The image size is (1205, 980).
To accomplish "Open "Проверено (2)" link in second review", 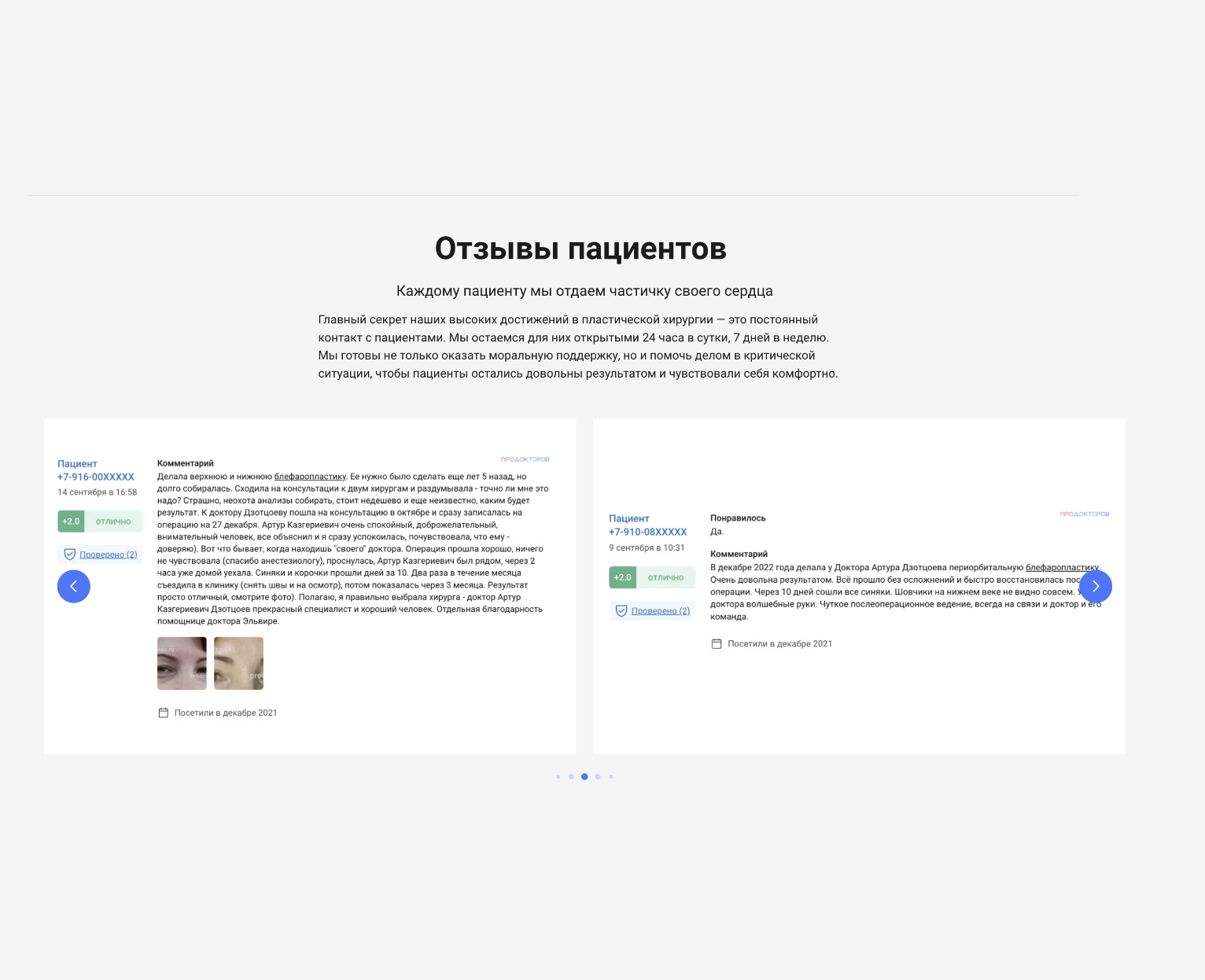I will click(x=661, y=611).
